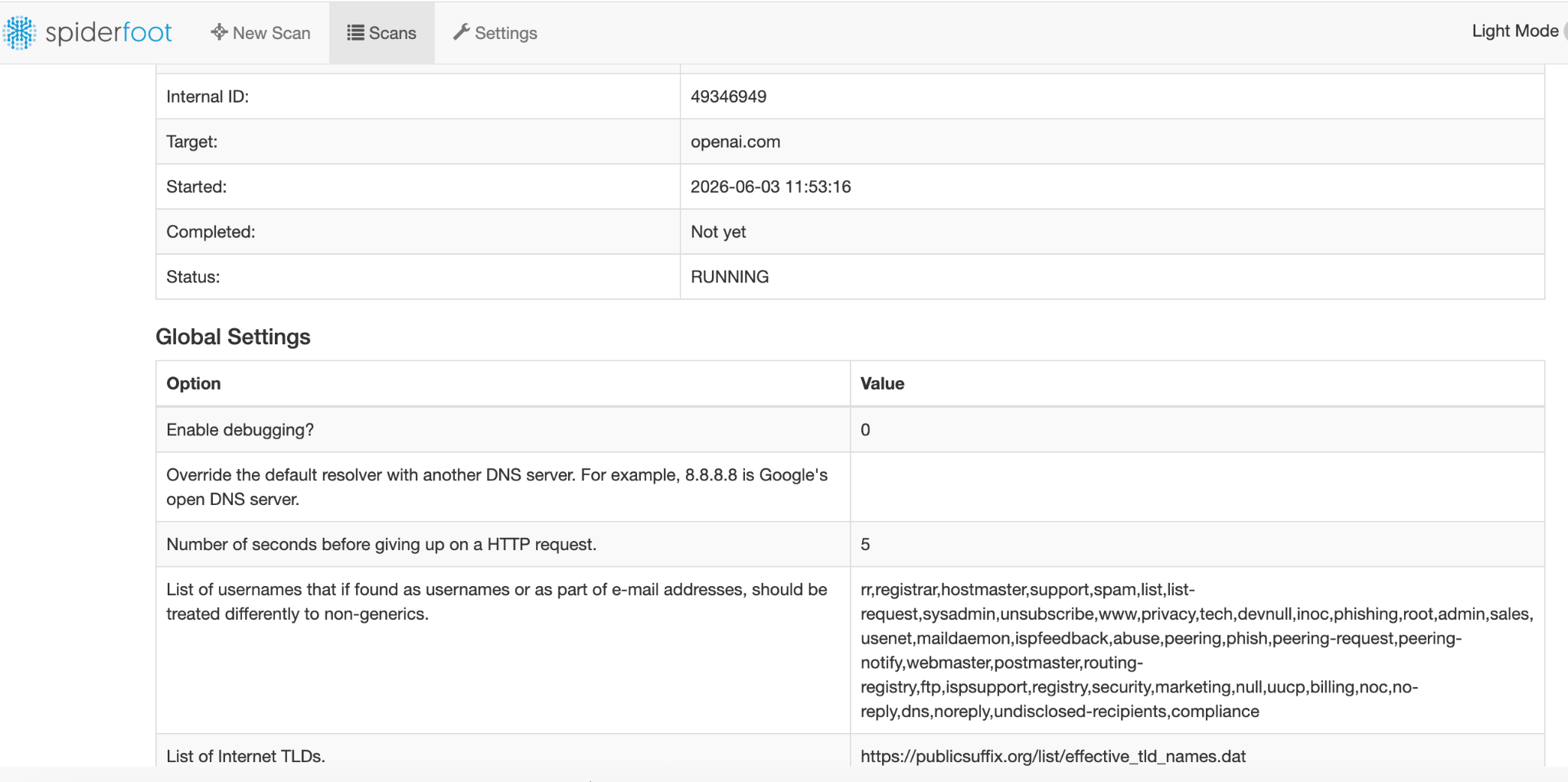Click the Target label cell

[418, 142]
